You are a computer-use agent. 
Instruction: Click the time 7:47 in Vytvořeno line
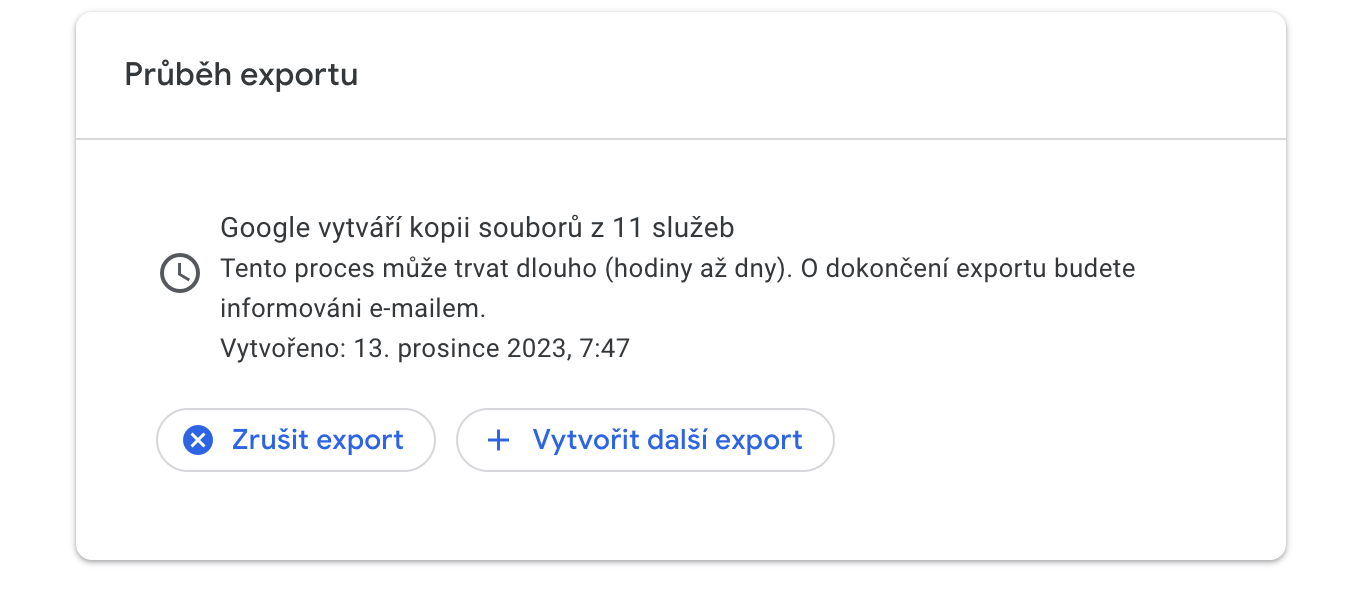click(x=605, y=349)
